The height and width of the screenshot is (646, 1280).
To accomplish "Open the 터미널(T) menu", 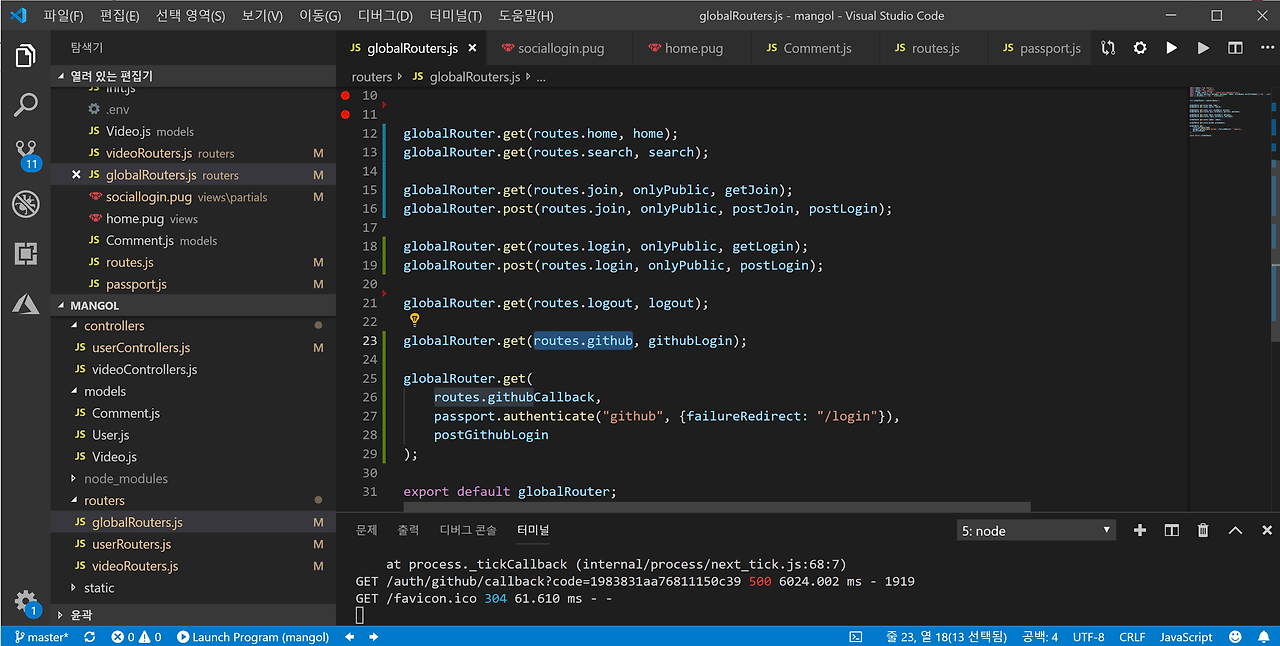I will tap(455, 16).
